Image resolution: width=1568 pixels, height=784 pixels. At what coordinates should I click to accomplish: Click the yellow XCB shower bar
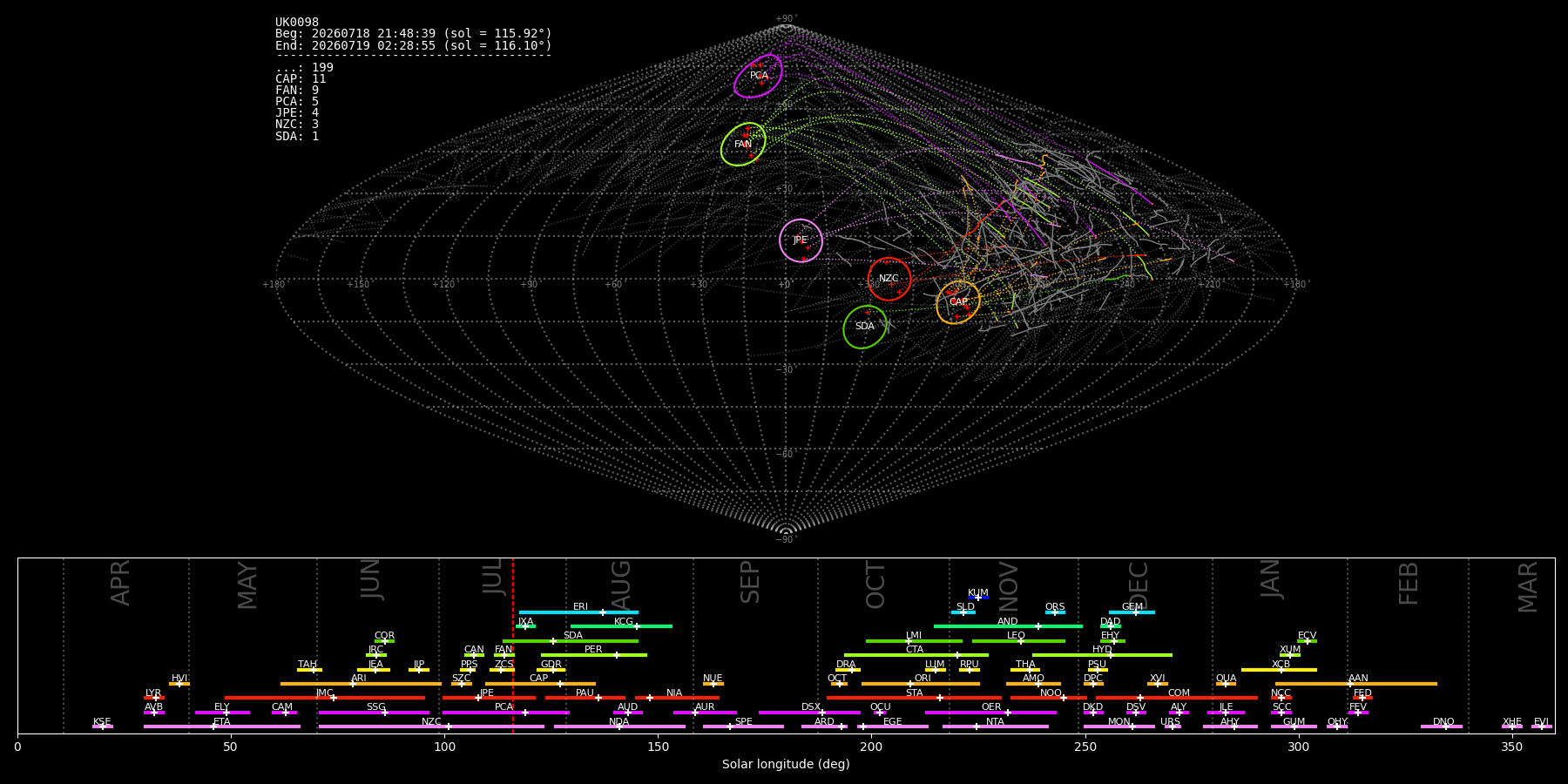tap(1279, 670)
